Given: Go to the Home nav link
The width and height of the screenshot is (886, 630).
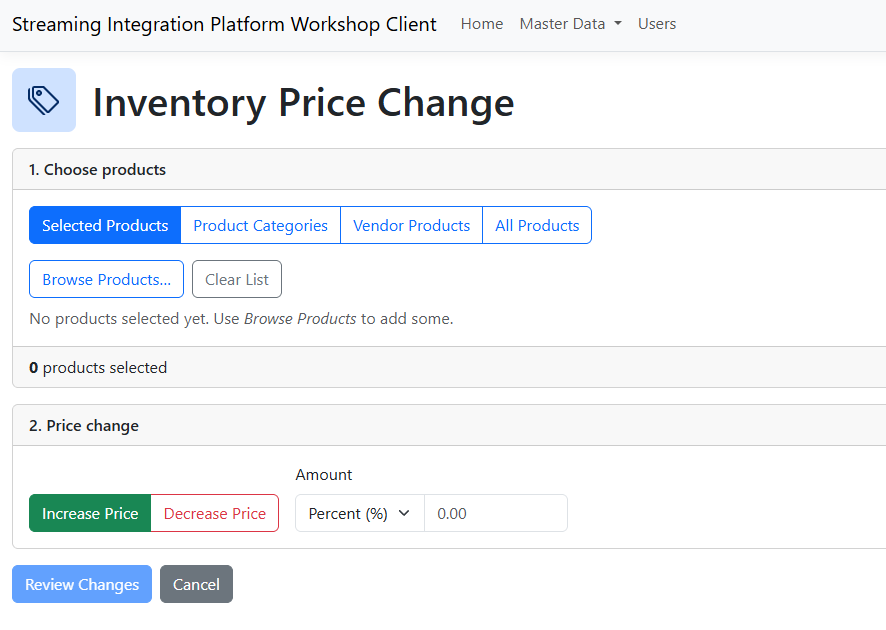Looking at the screenshot, I should pyautogui.click(x=481, y=24).
